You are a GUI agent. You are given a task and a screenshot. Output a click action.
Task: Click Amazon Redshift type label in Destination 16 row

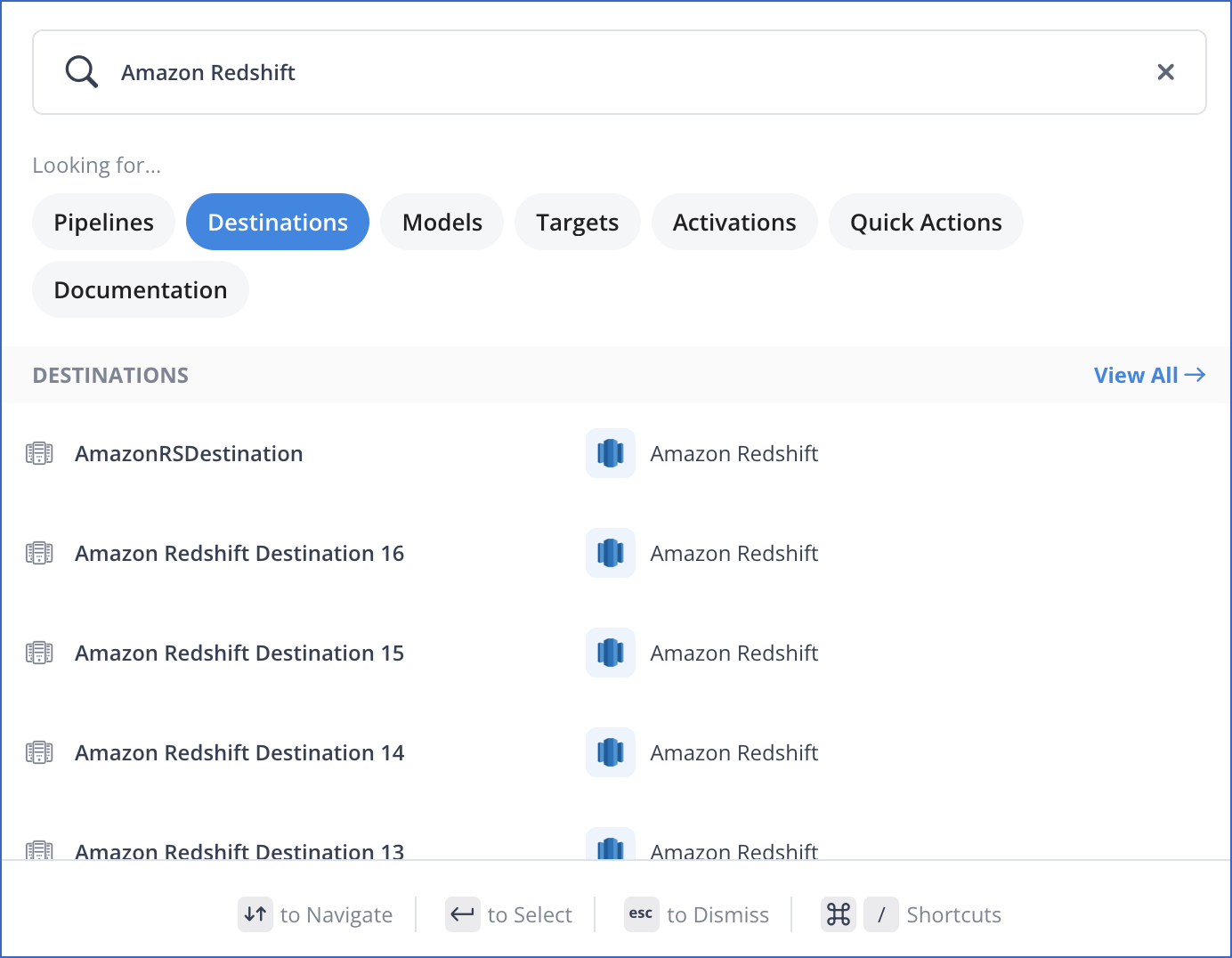[734, 553]
